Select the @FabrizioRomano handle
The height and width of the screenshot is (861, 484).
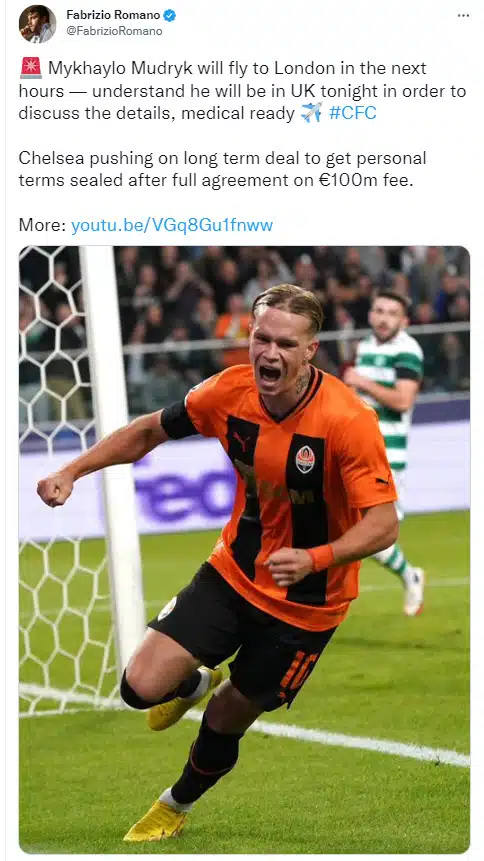[x=114, y=31]
